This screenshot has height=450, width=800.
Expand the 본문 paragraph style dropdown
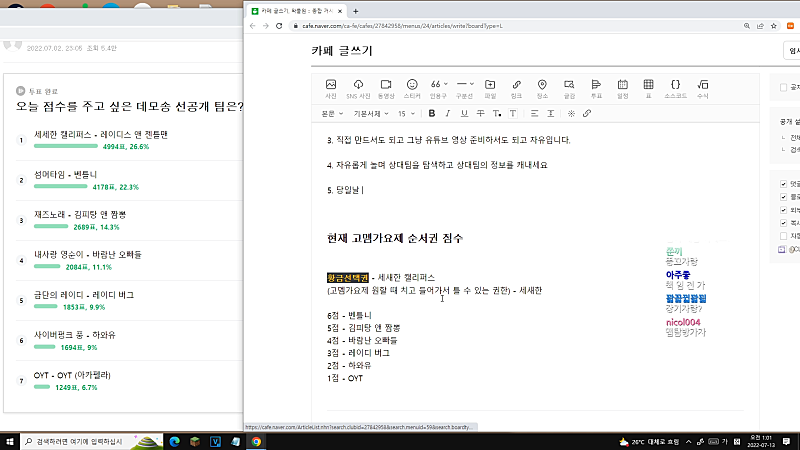pos(332,114)
